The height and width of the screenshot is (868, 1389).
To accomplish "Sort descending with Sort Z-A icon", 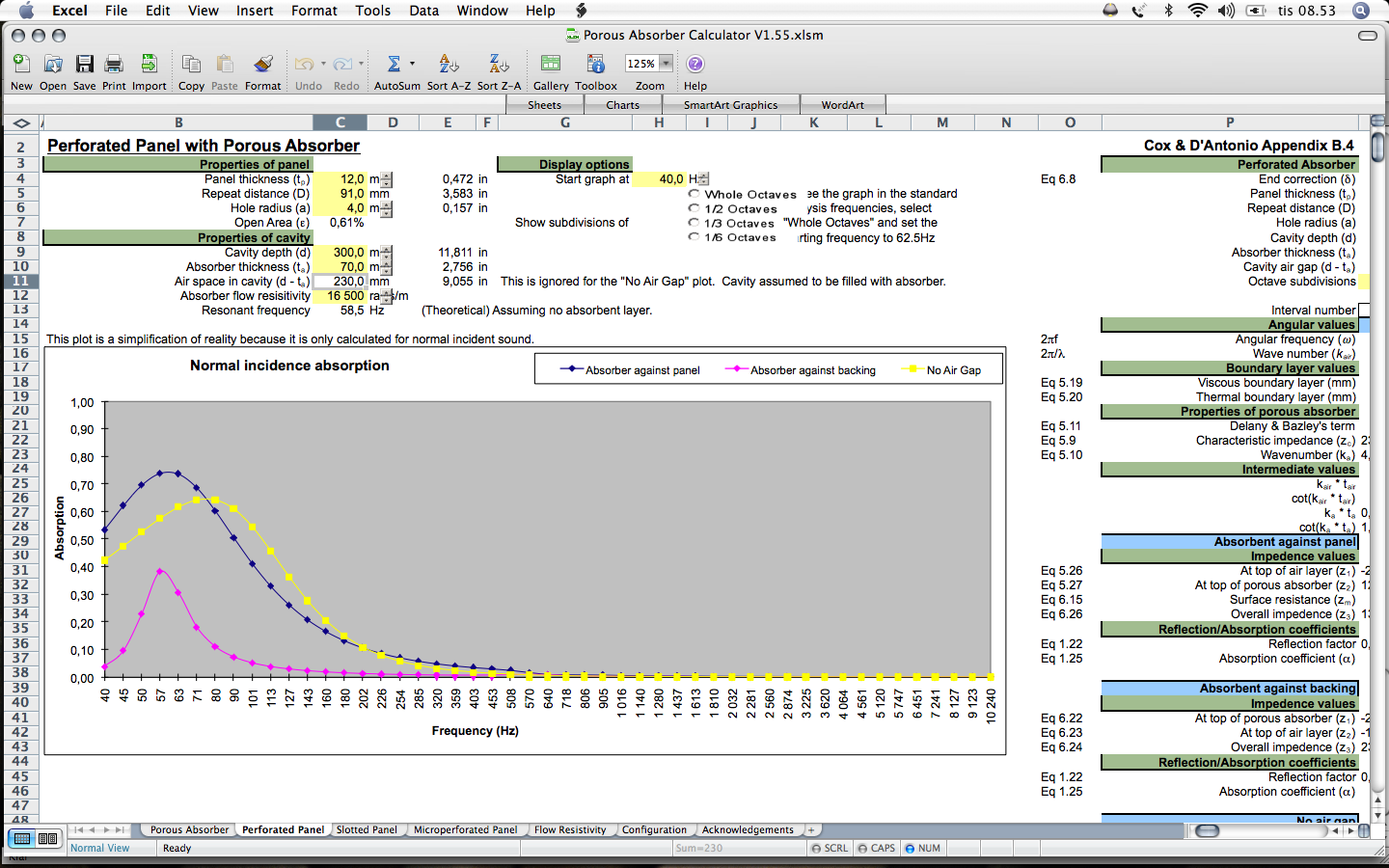I will [x=499, y=65].
